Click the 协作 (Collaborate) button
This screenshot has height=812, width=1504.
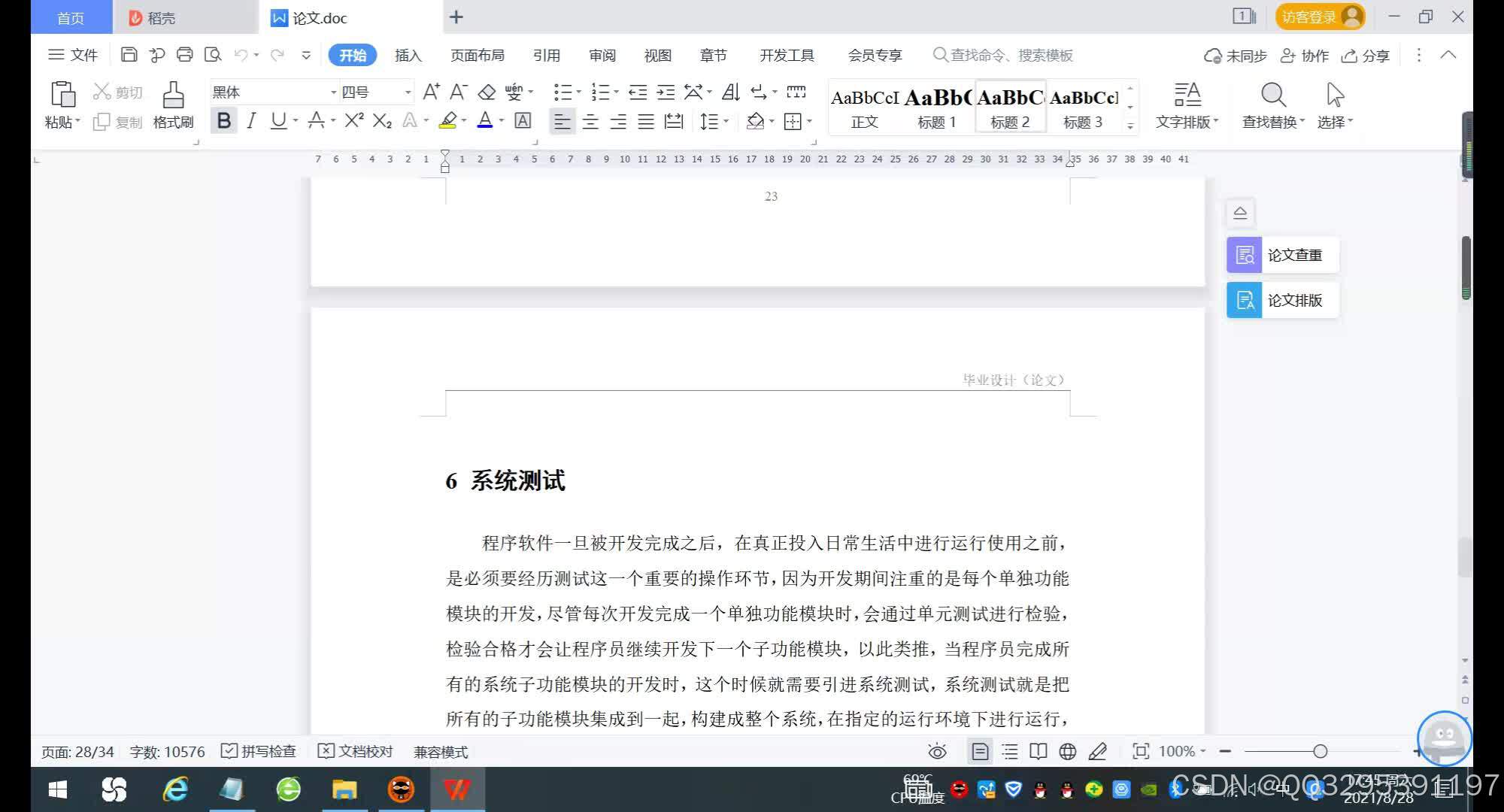click(x=1305, y=56)
